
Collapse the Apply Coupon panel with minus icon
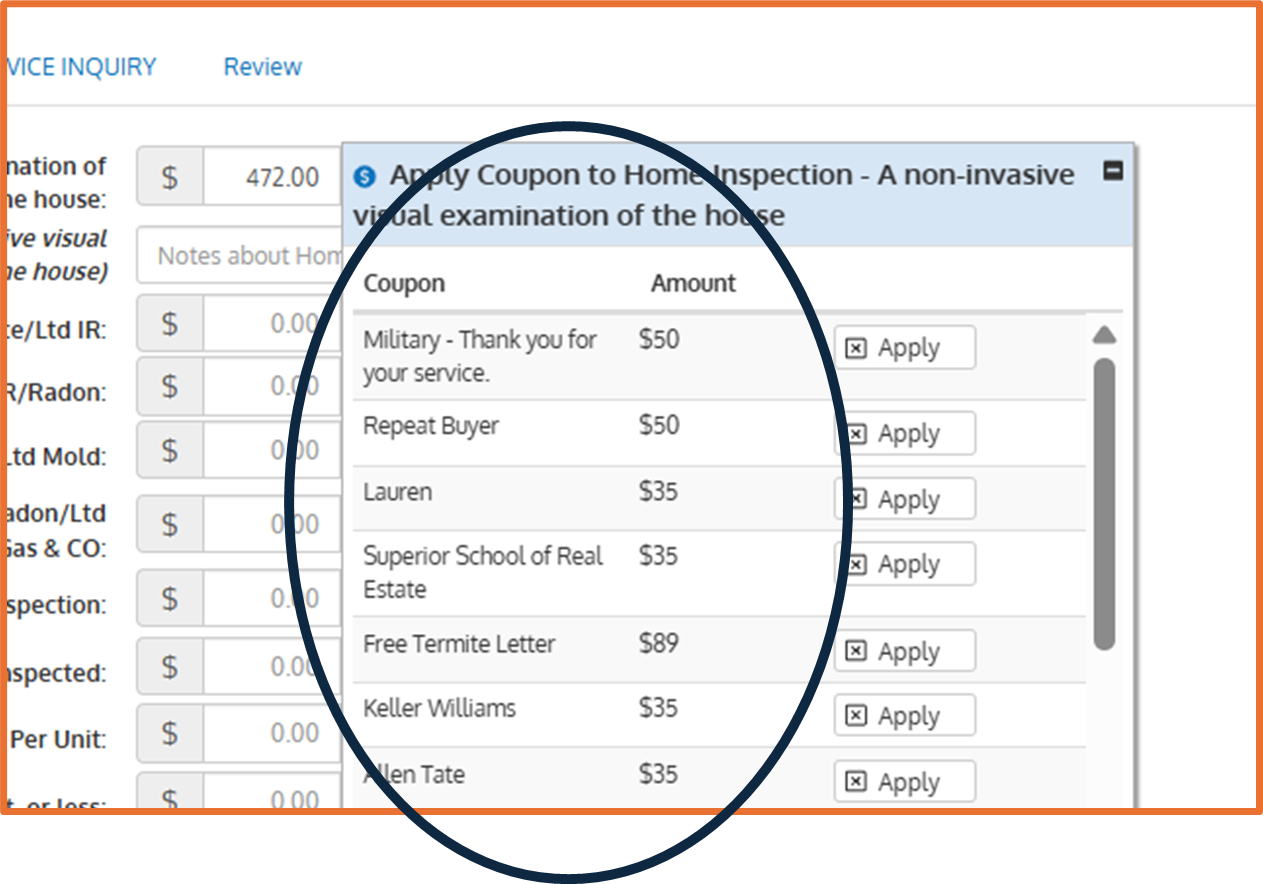pyautogui.click(x=1112, y=171)
